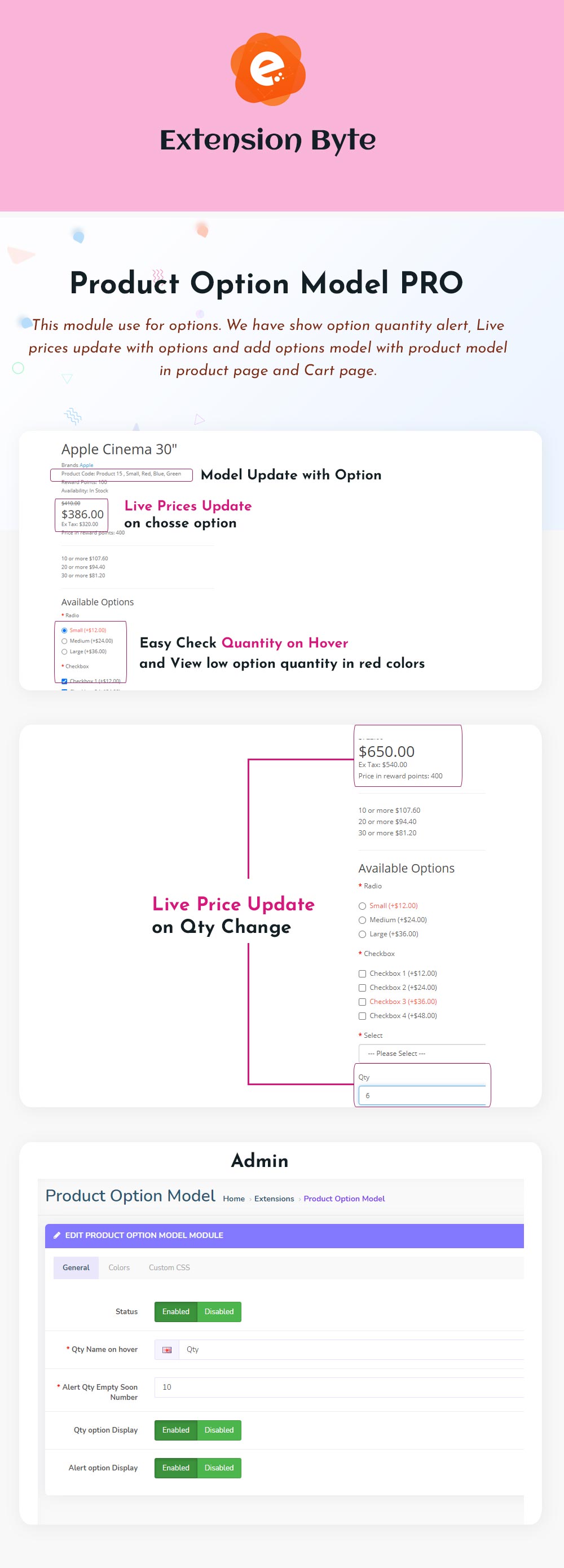The width and height of the screenshot is (564, 1568).
Task: Select Large radio under Apple Cinema 30" options
Action: tap(64, 652)
